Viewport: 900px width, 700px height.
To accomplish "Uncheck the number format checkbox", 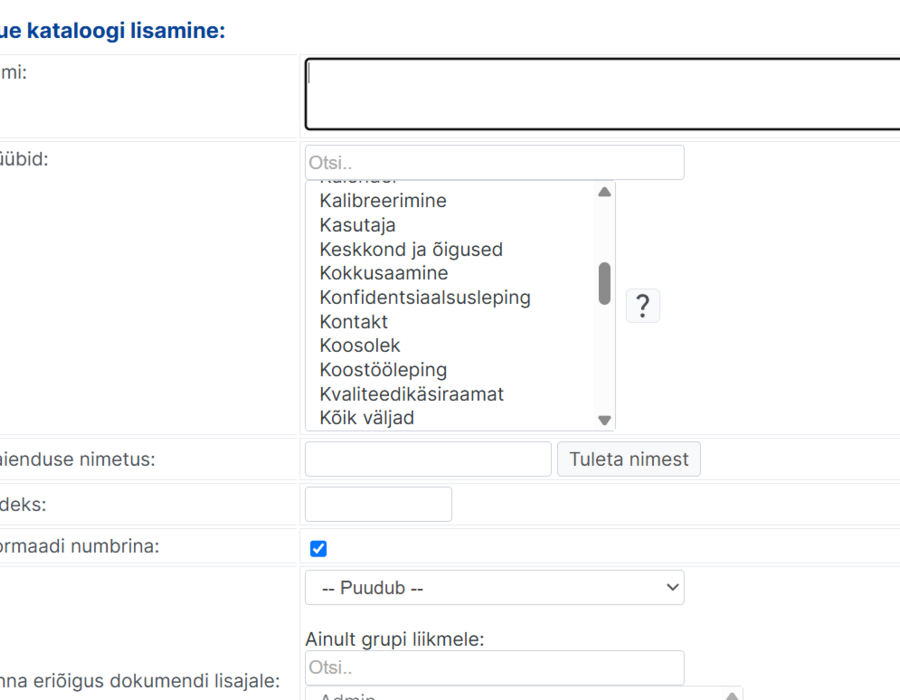I will (x=319, y=549).
